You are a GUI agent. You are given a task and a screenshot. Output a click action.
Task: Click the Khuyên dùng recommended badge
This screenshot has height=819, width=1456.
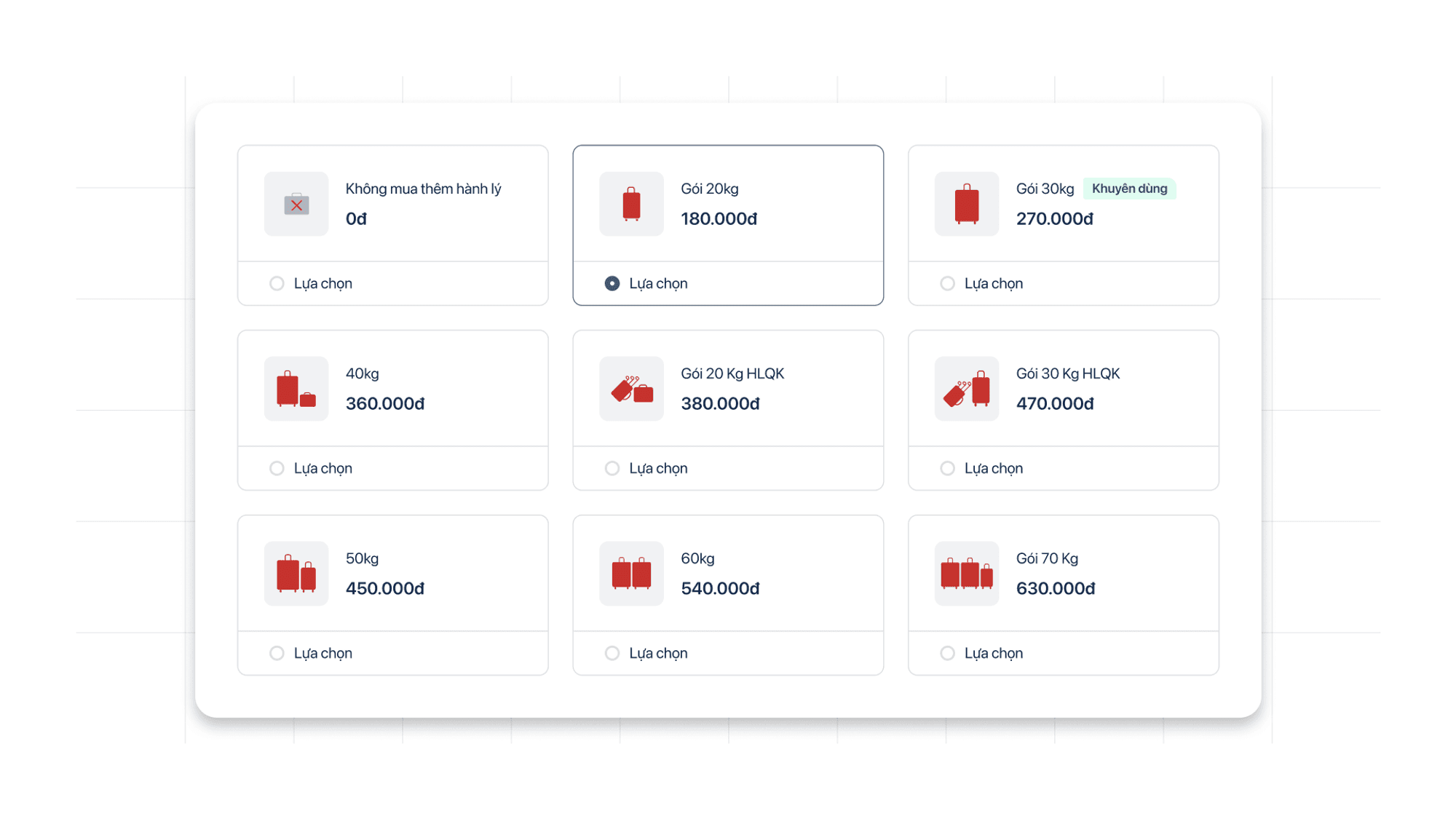pos(1129,189)
